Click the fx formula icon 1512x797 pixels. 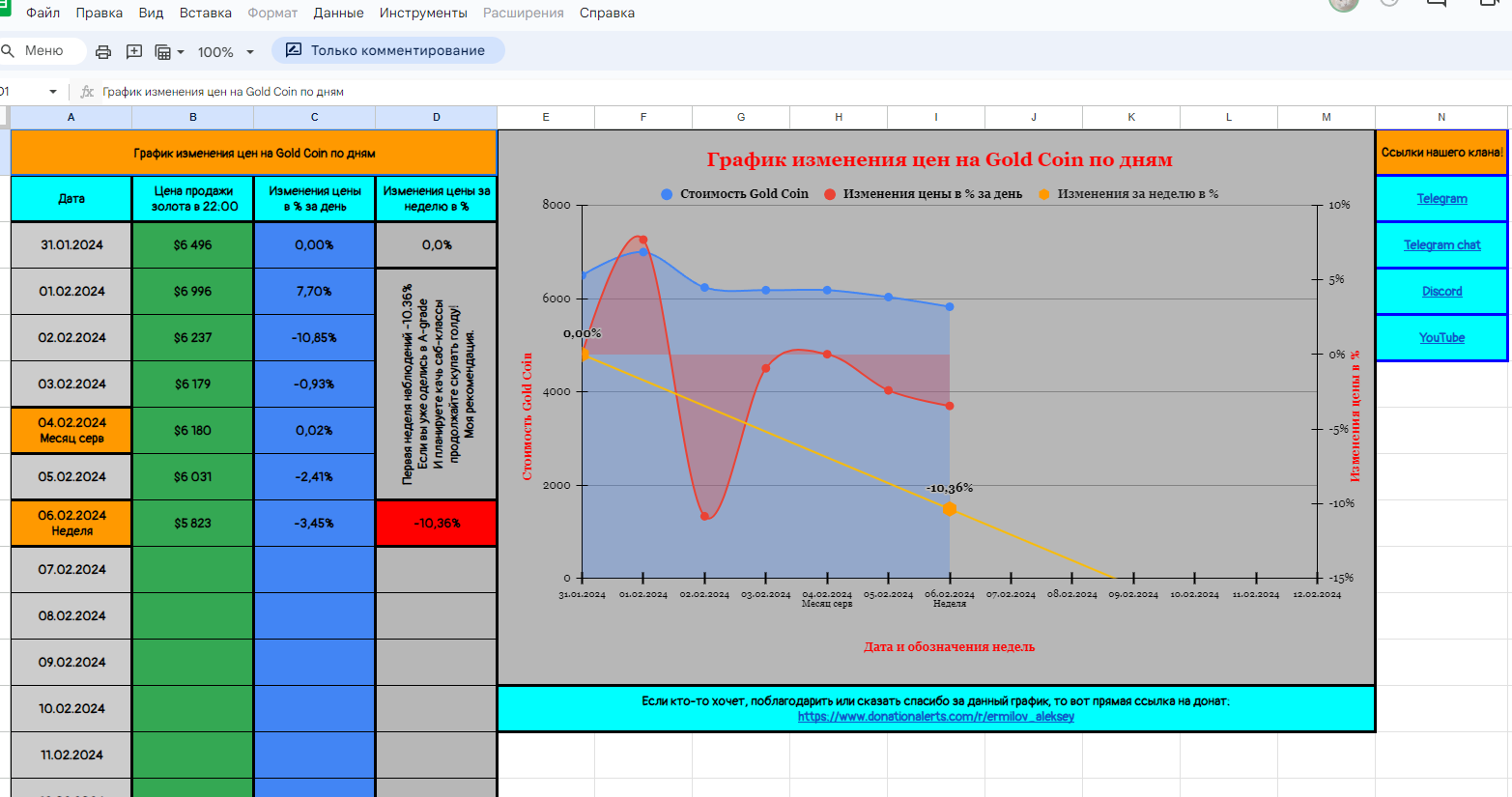point(87,92)
